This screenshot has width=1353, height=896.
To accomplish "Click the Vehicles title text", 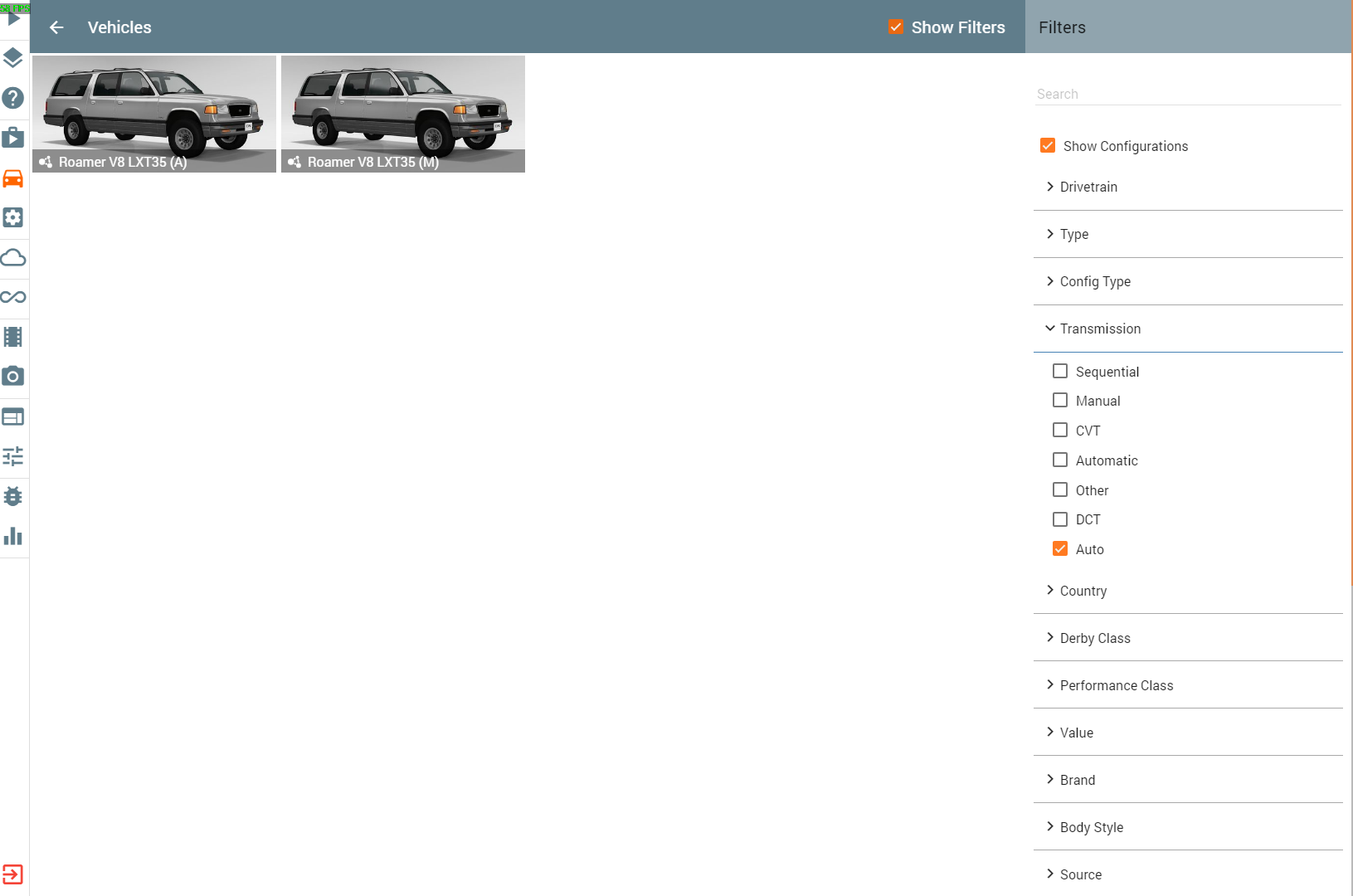I will pos(119,27).
